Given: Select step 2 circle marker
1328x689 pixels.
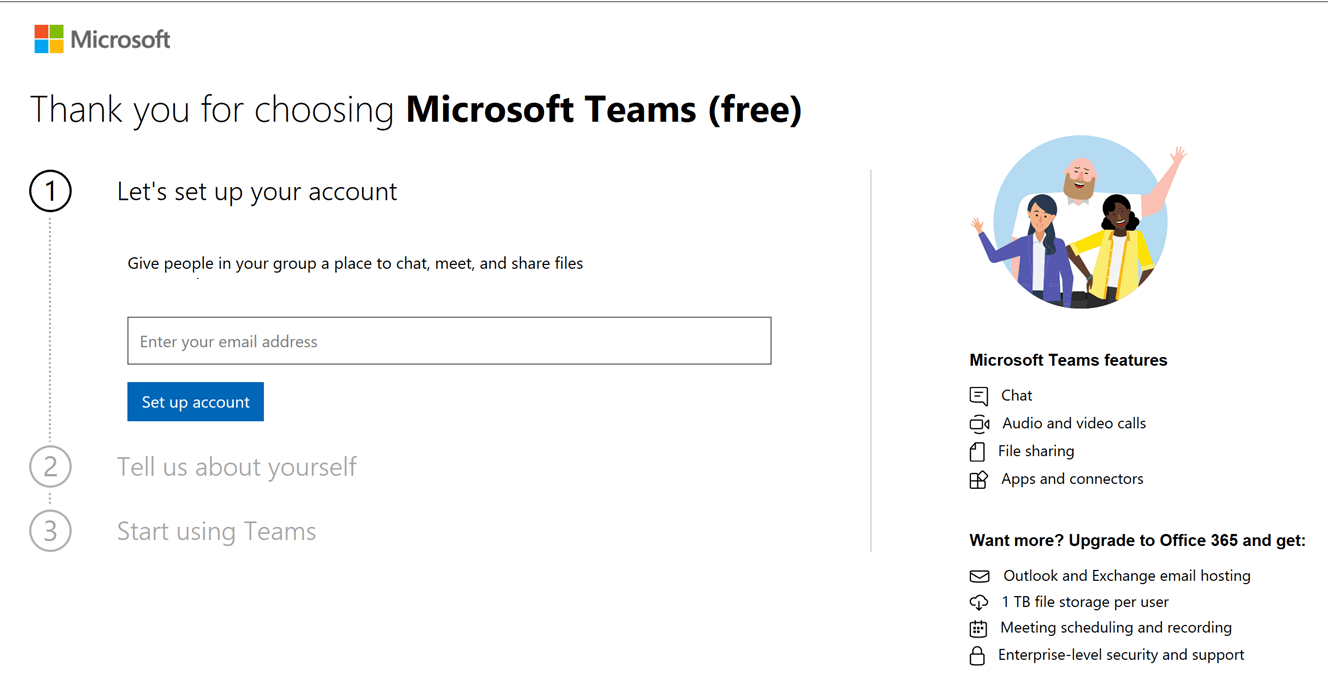Looking at the screenshot, I should pyautogui.click(x=50, y=467).
